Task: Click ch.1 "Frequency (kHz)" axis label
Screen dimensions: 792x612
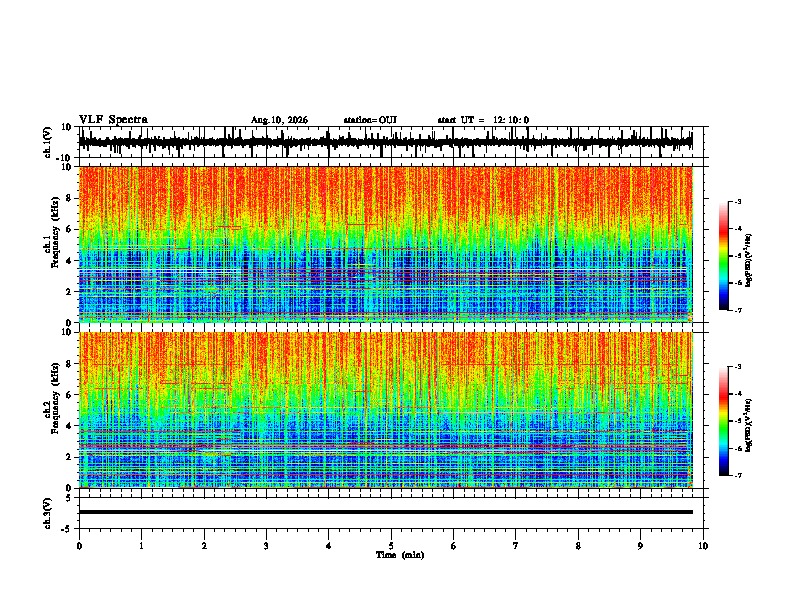Action: pyautogui.click(x=55, y=233)
